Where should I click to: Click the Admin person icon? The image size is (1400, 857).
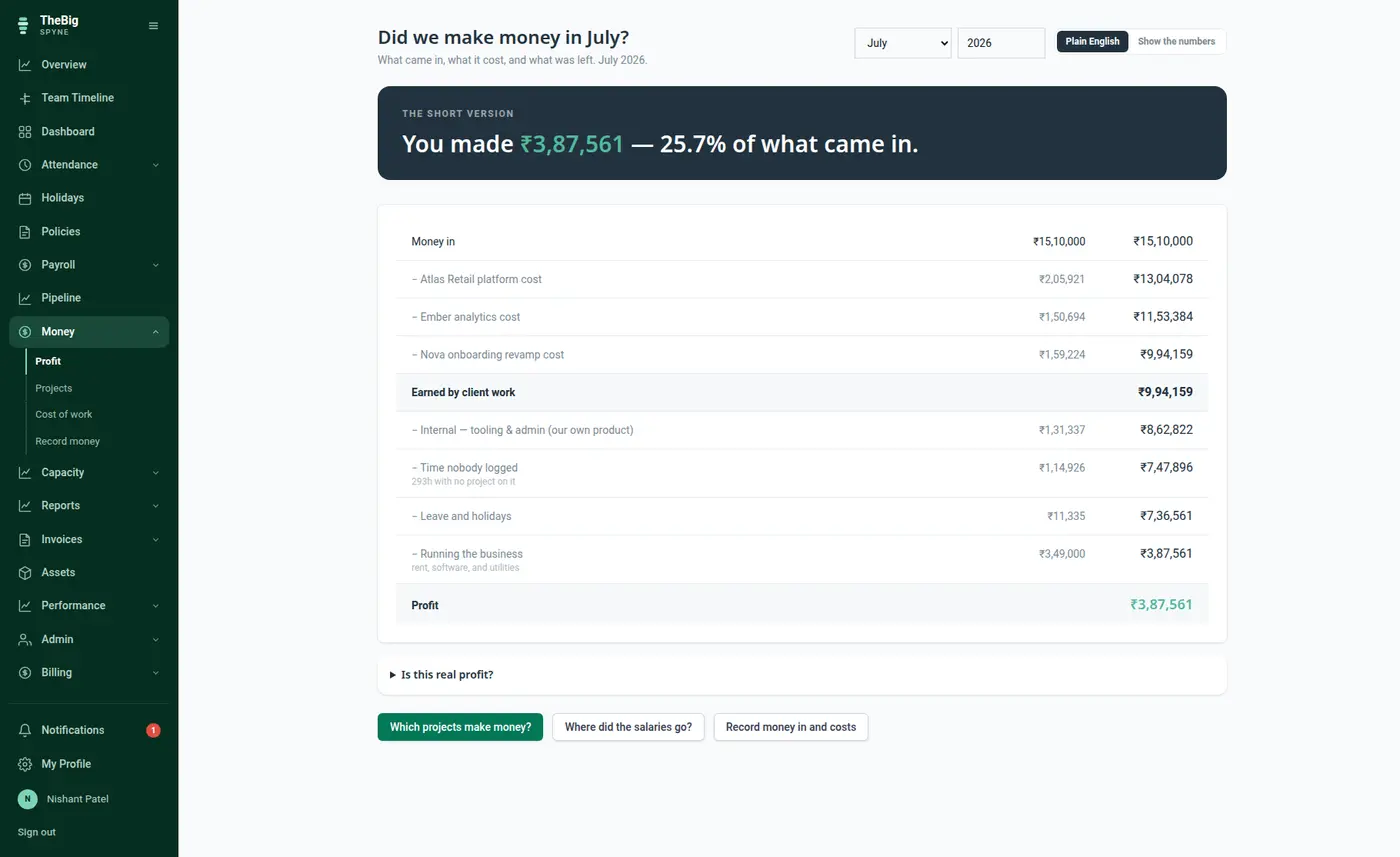25,639
